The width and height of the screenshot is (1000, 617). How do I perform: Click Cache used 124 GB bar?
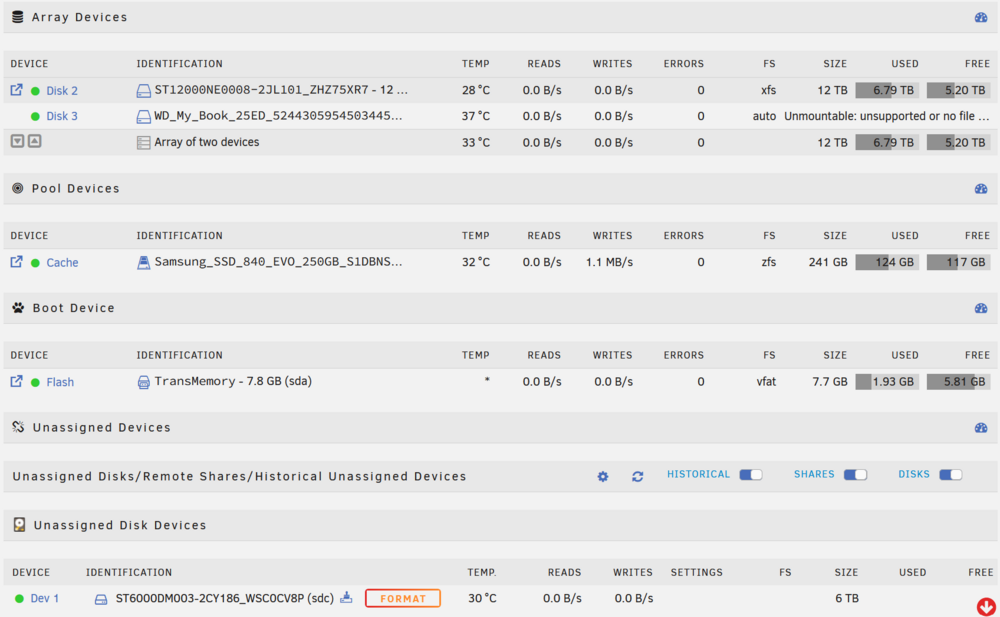click(x=887, y=262)
